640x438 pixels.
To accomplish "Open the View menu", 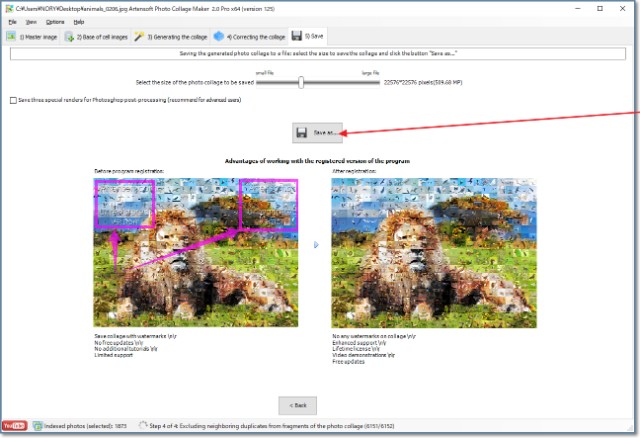I will (31, 21).
